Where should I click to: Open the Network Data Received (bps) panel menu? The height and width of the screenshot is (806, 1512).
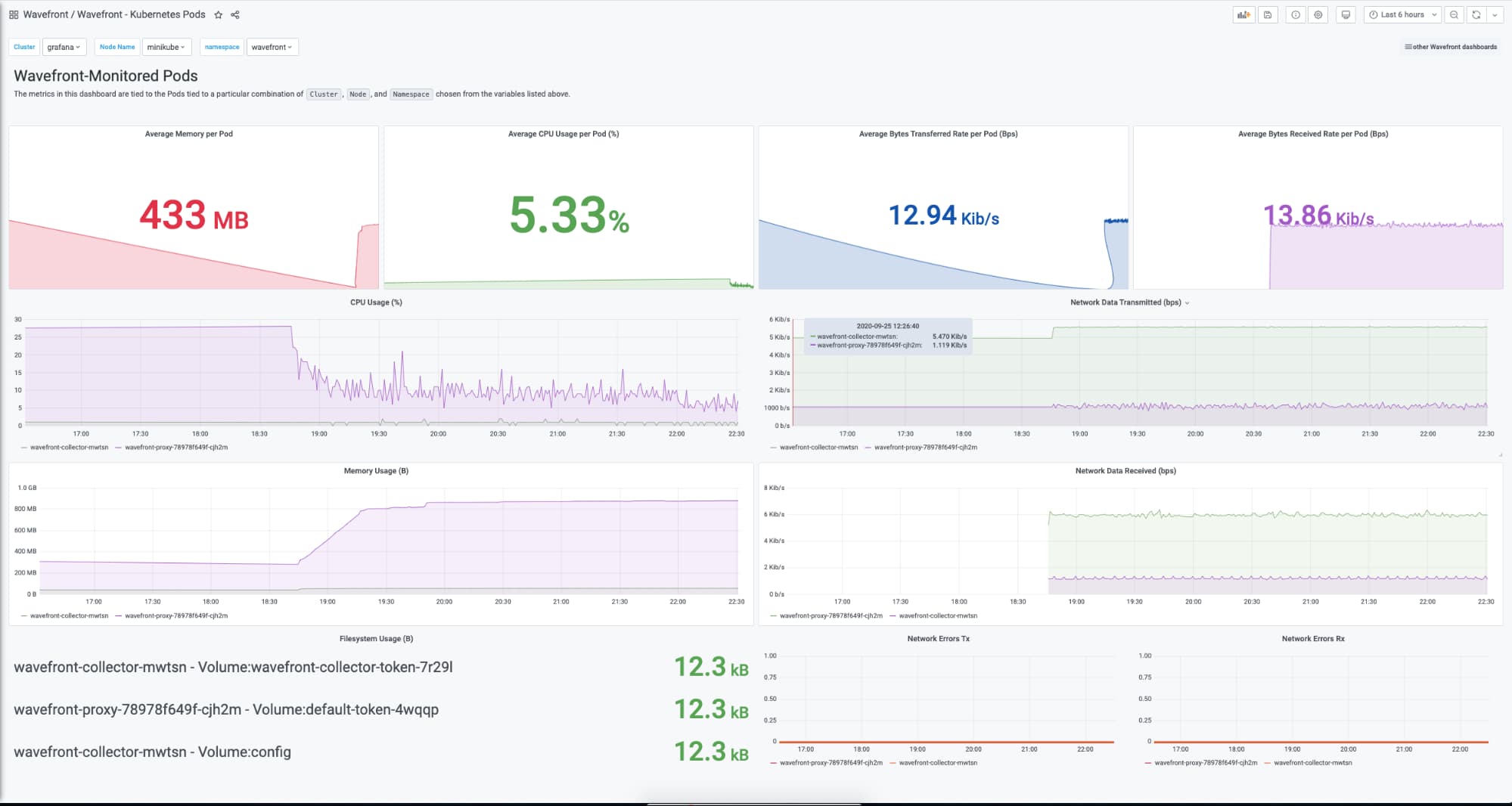pyautogui.click(x=1125, y=471)
